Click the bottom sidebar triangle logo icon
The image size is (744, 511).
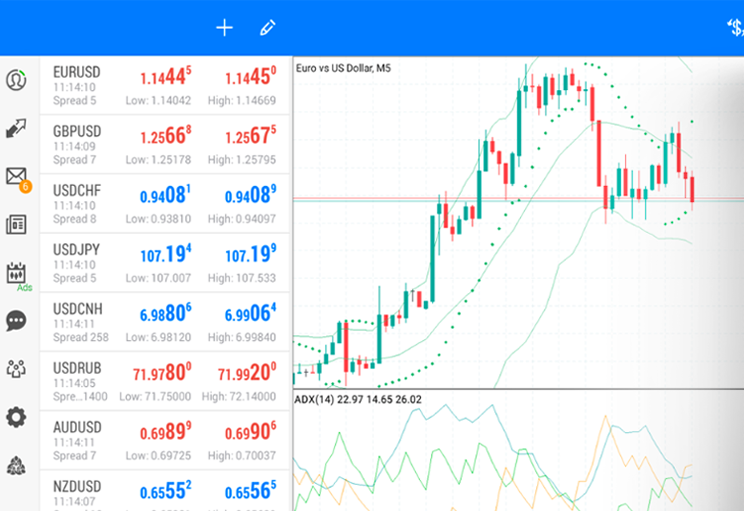16,465
